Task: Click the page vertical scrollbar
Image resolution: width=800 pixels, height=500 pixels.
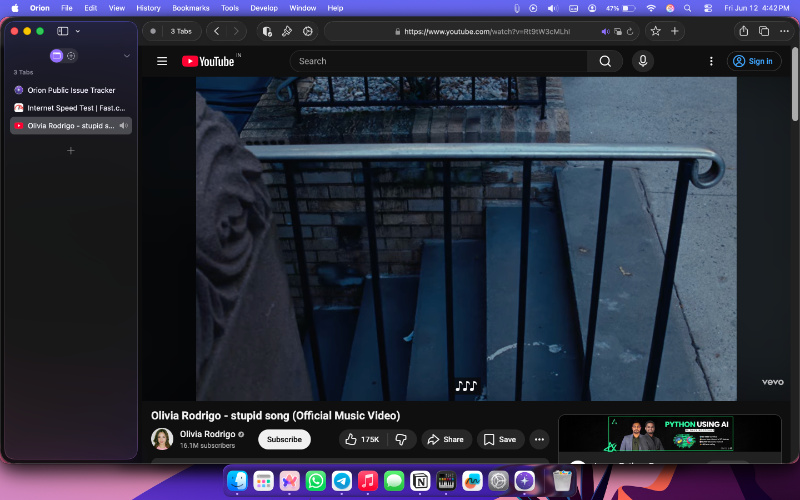Action: tap(795, 85)
